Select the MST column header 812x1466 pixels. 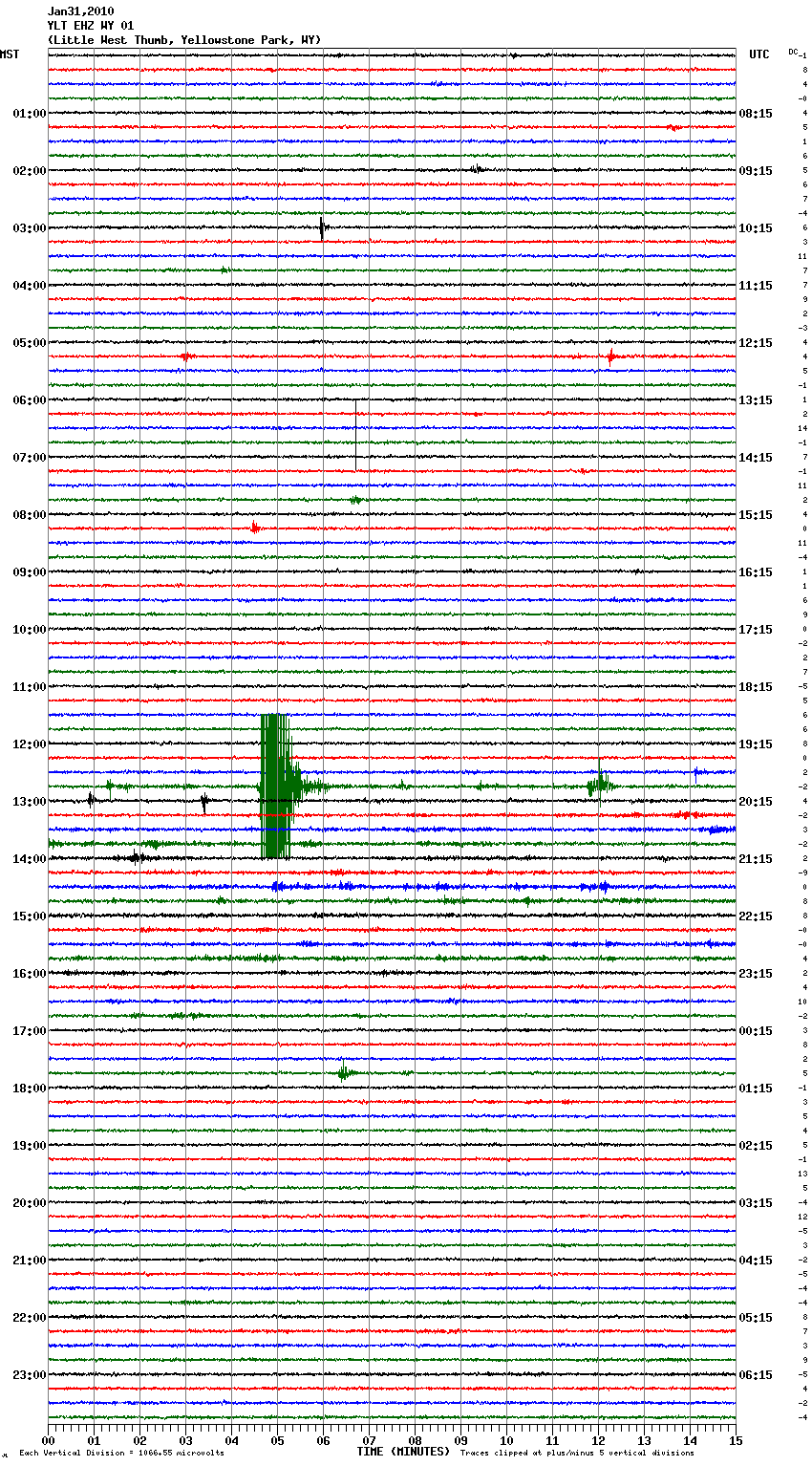pyautogui.click(x=10, y=54)
